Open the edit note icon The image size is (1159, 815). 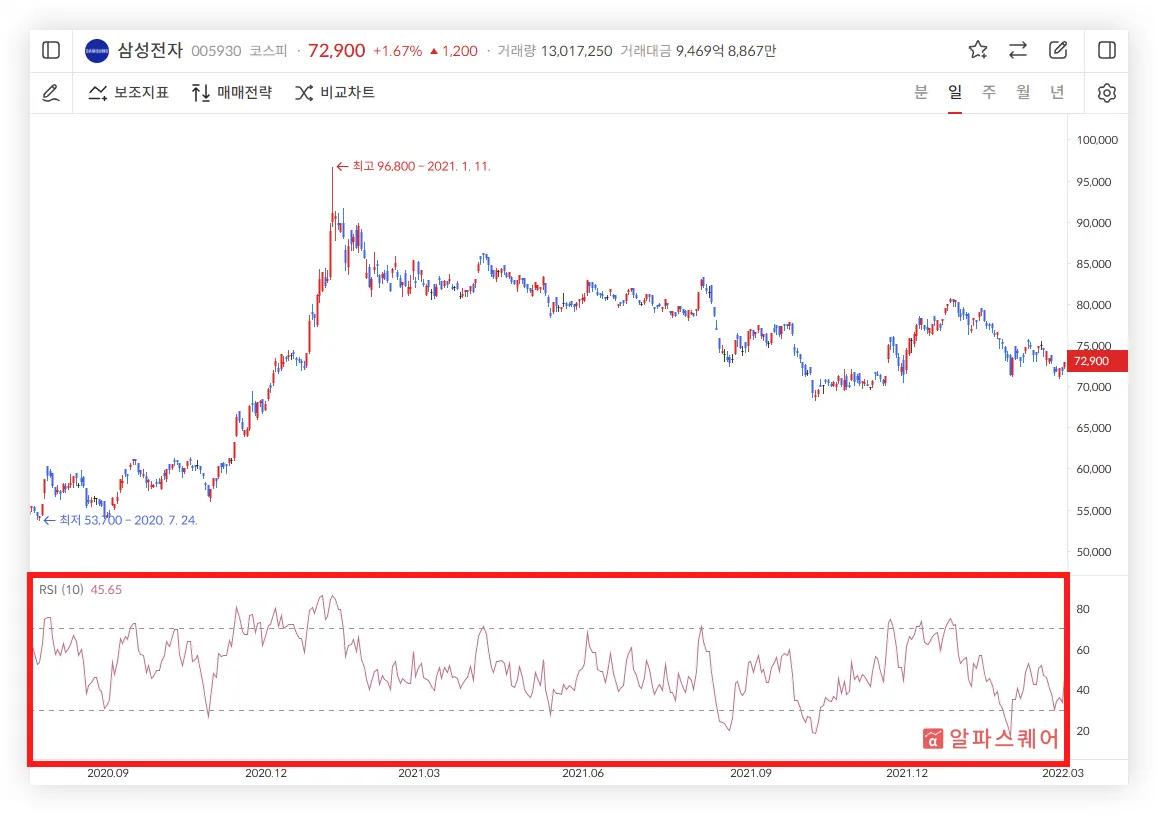(x=1058, y=50)
